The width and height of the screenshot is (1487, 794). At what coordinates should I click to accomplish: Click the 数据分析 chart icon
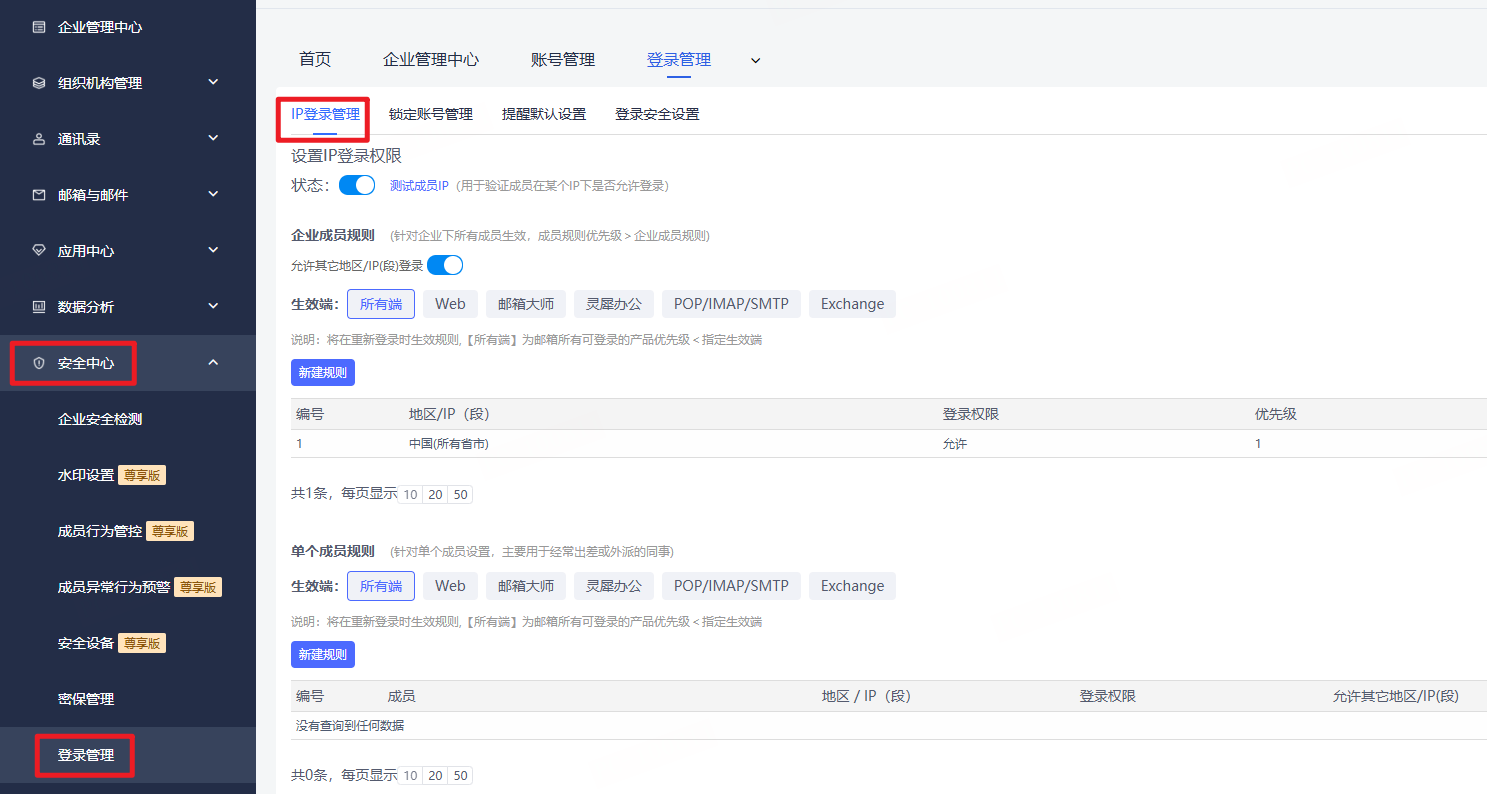click(39, 307)
